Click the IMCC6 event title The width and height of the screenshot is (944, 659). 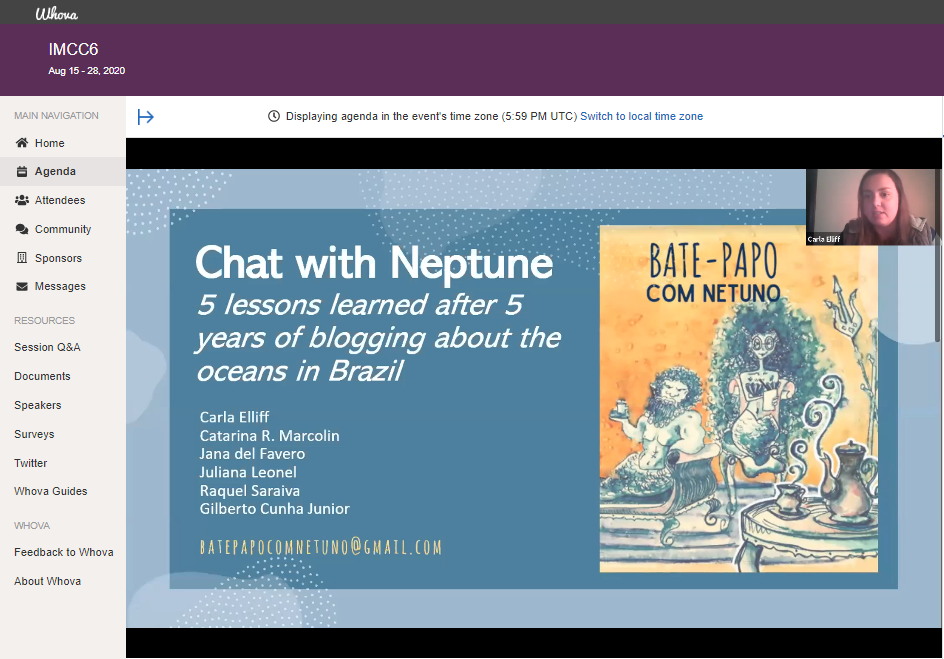73,49
